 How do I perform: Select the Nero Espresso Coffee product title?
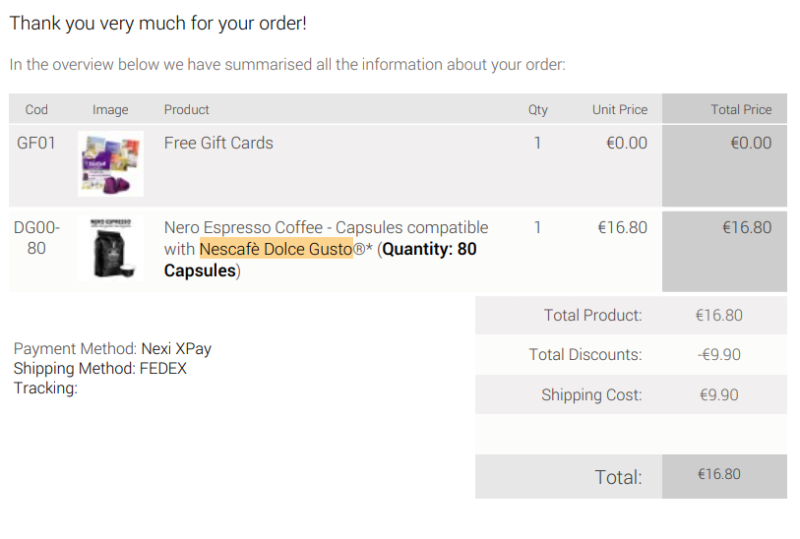coord(326,249)
